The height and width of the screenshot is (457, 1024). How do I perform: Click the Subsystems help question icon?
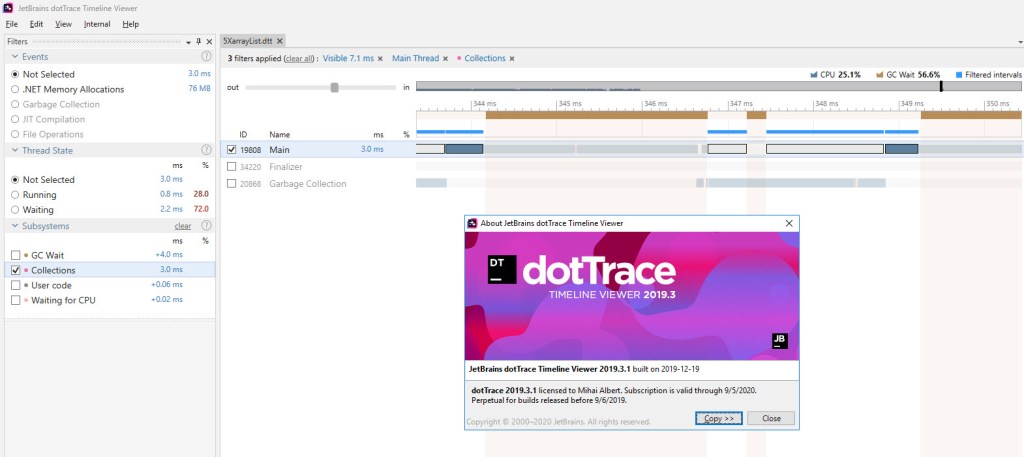click(x=206, y=226)
